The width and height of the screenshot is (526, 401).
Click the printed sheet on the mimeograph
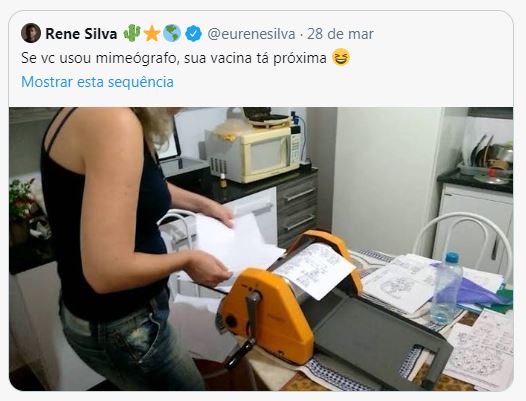point(315,270)
